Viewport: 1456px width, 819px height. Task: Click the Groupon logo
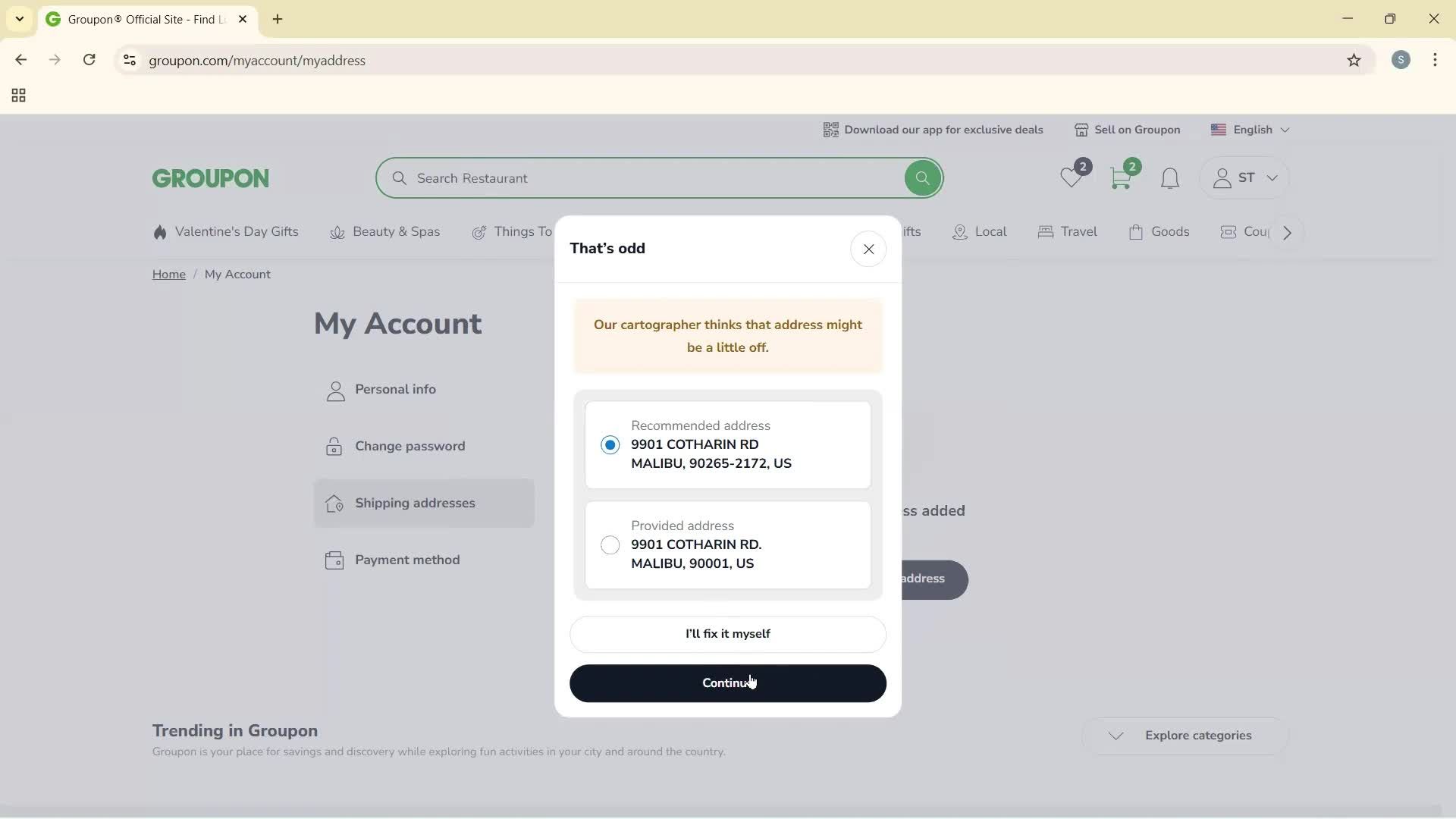(x=209, y=177)
